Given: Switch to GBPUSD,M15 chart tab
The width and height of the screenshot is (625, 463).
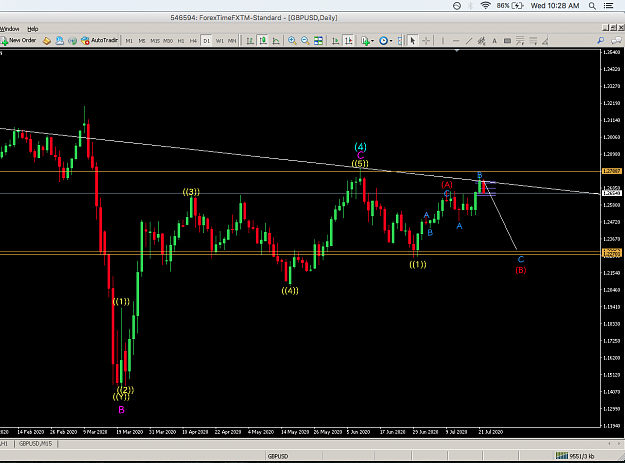Looking at the screenshot, I should coord(35,443).
